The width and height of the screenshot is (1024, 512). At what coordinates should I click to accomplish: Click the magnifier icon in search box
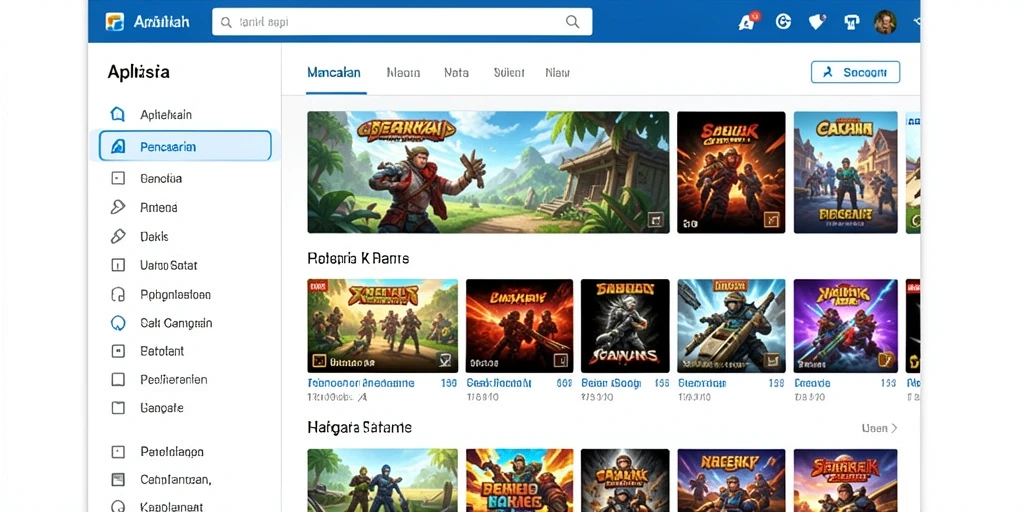click(572, 22)
